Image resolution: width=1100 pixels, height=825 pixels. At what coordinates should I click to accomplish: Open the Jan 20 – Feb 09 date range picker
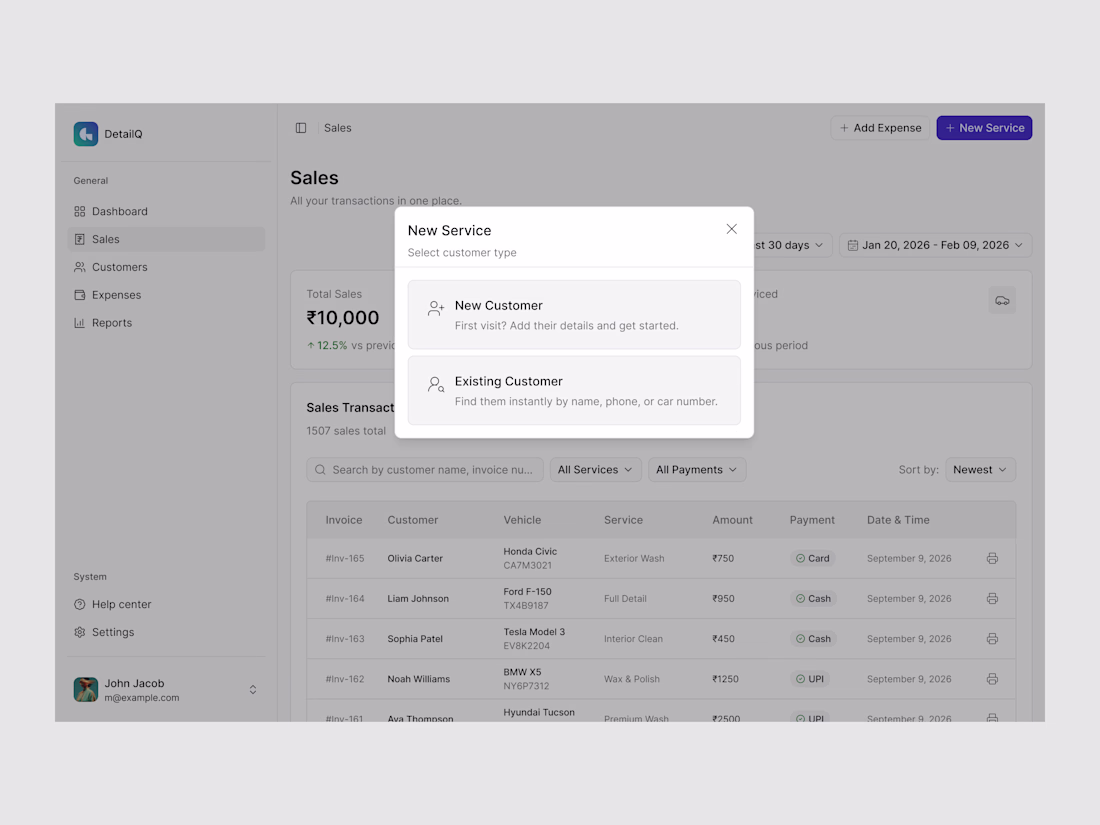[935, 245]
